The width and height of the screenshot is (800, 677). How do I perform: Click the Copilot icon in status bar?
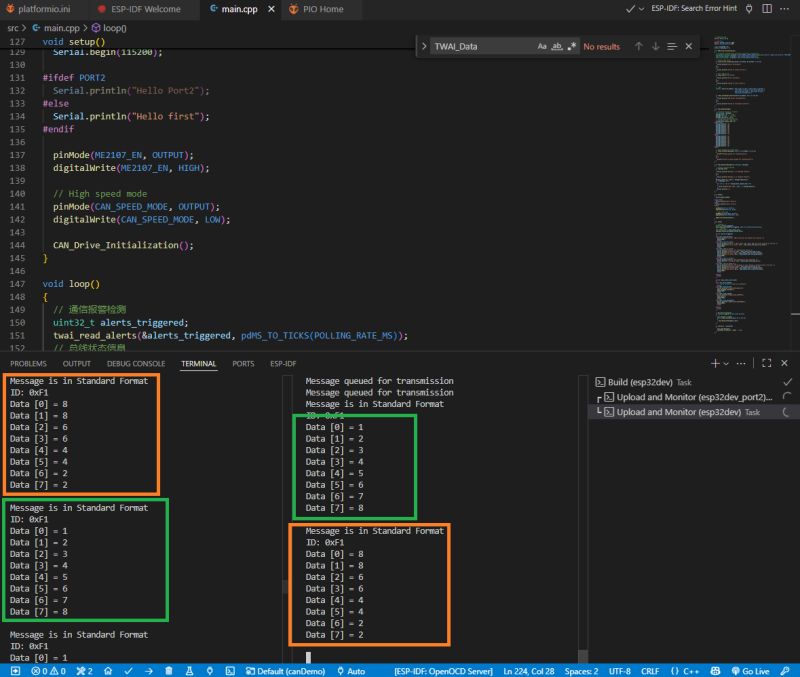(715, 671)
